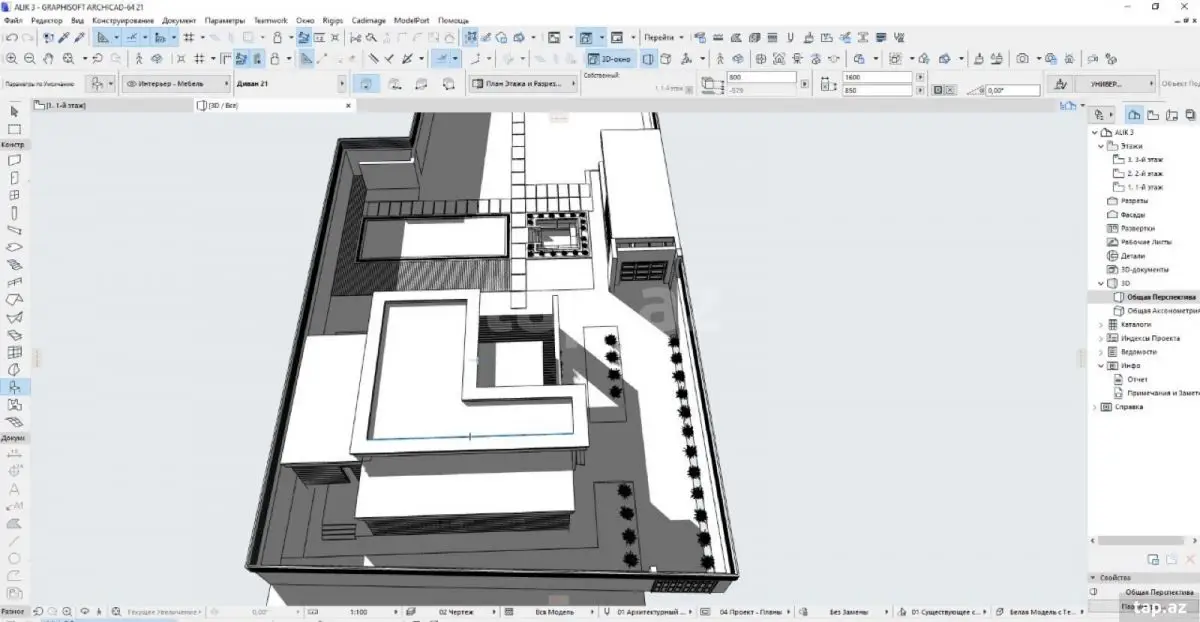This screenshot has height=622, width=1200.
Task: Toggle the grid snap hash icon
Action: click(188, 37)
